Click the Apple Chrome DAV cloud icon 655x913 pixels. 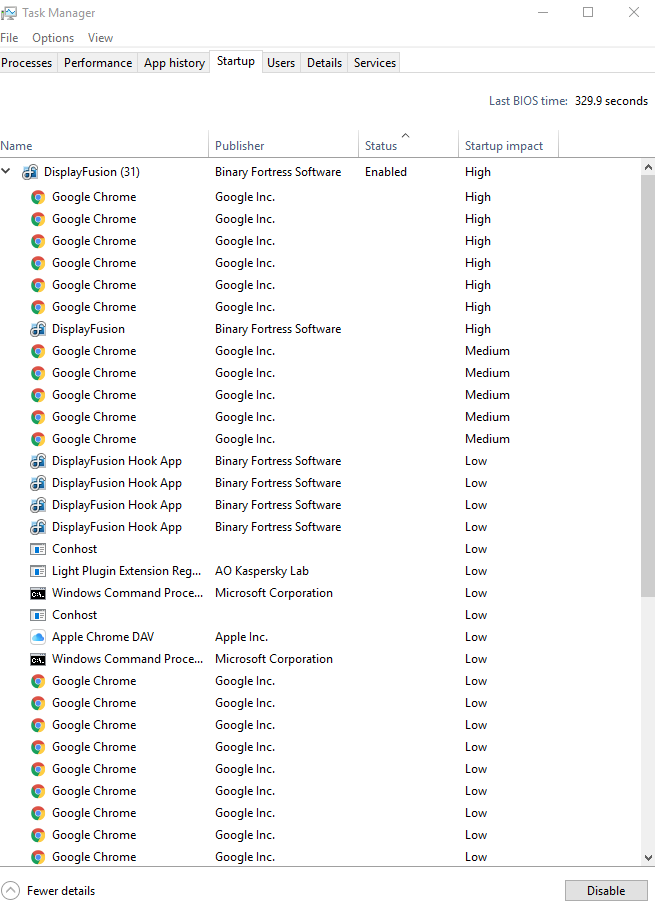coord(38,637)
